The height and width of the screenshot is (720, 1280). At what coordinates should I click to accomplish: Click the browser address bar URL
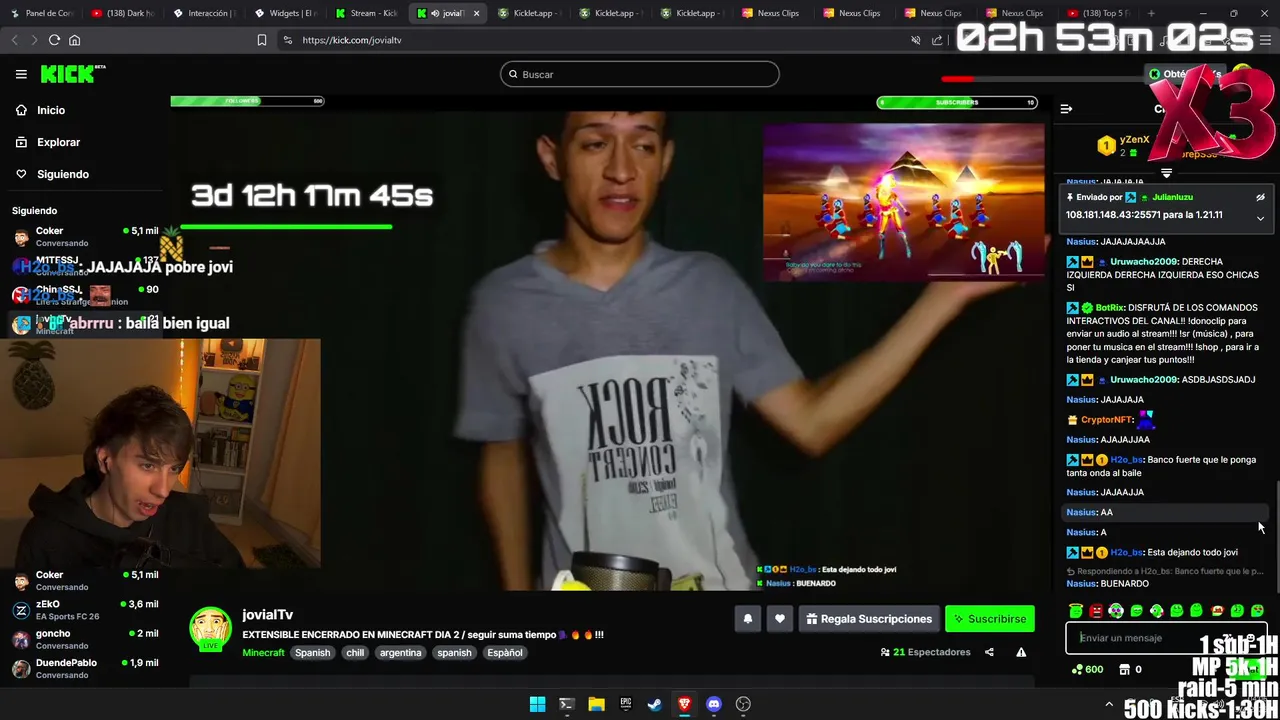pyautogui.click(x=352, y=40)
